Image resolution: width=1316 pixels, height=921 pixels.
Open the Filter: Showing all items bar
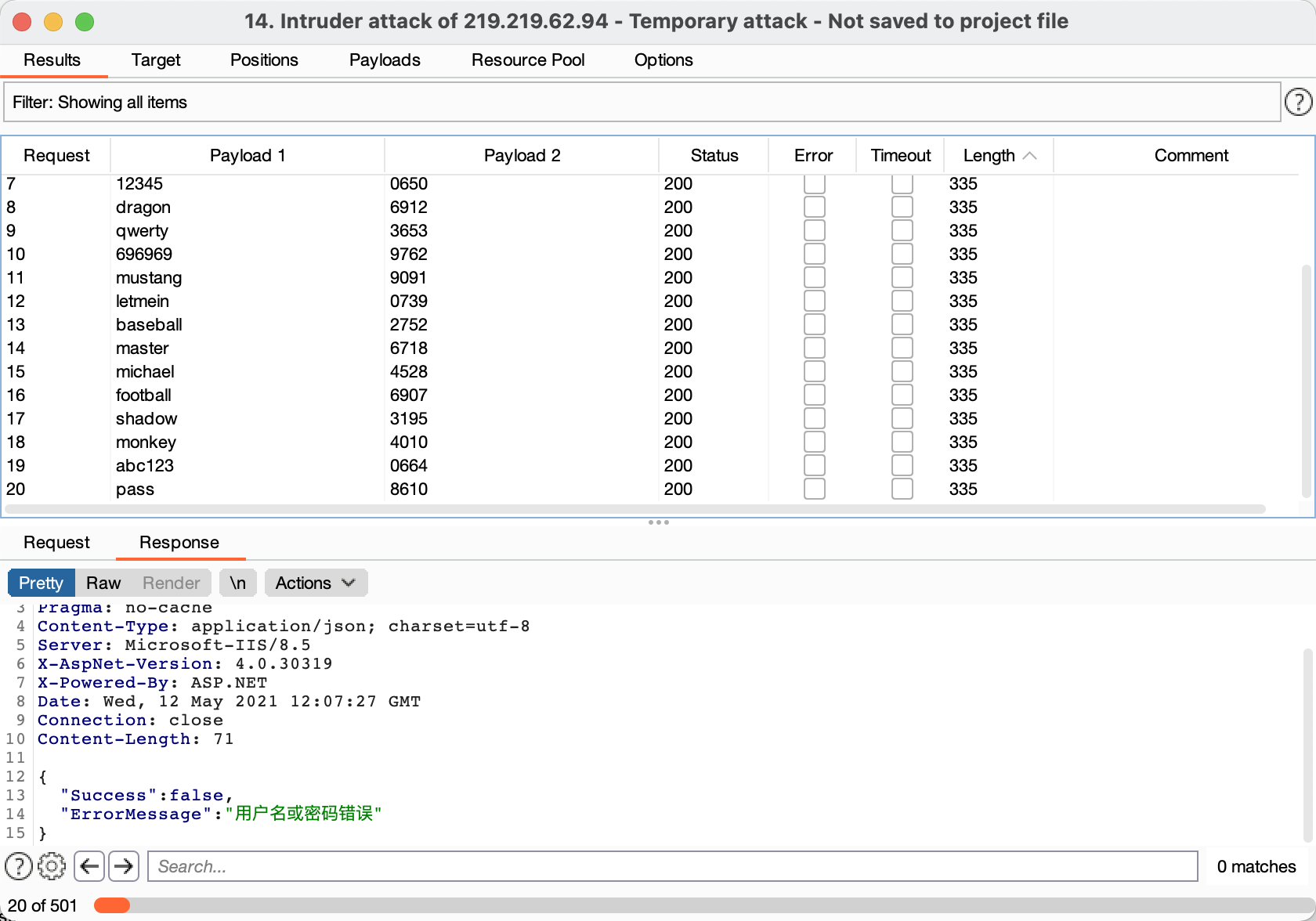tap(642, 103)
